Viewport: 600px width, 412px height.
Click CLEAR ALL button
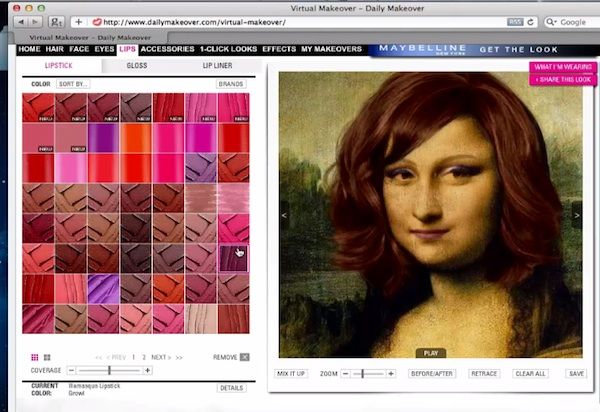pos(530,373)
